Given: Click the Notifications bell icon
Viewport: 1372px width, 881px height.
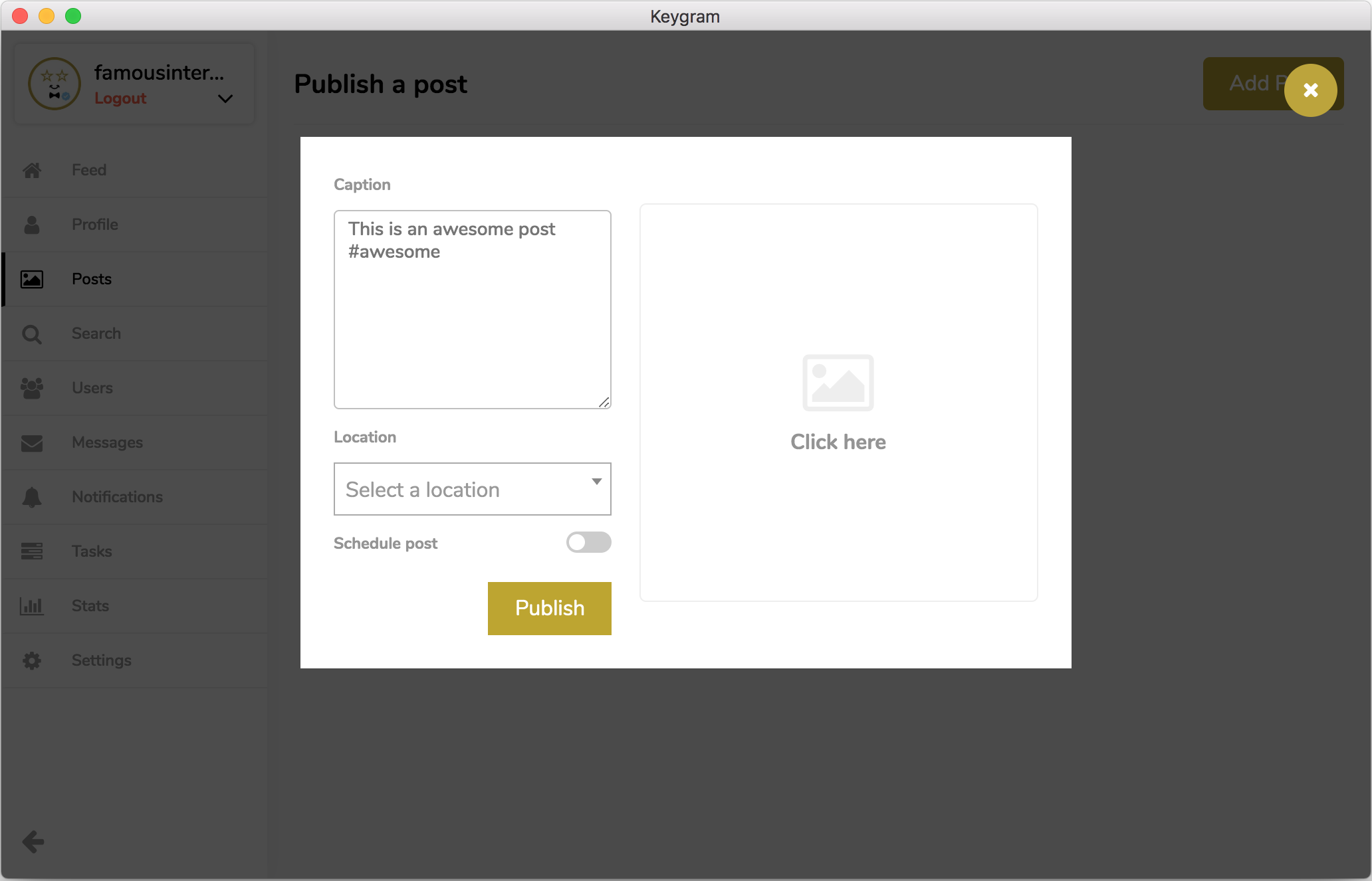Looking at the screenshot, I should 32,497.
